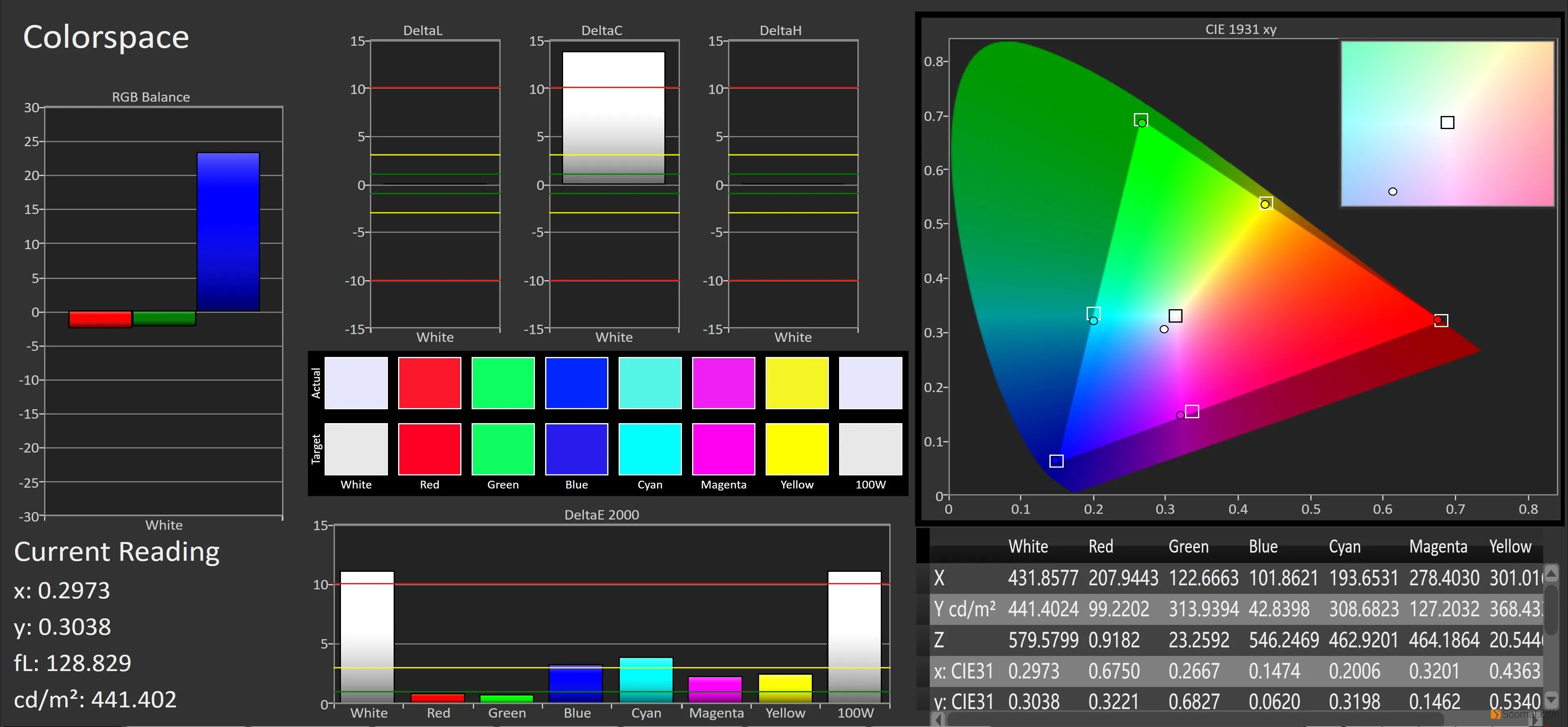Click the Yellow bar in DeltaE 2000 chart
The image size is (1568, 727).
tap(785, 689)
